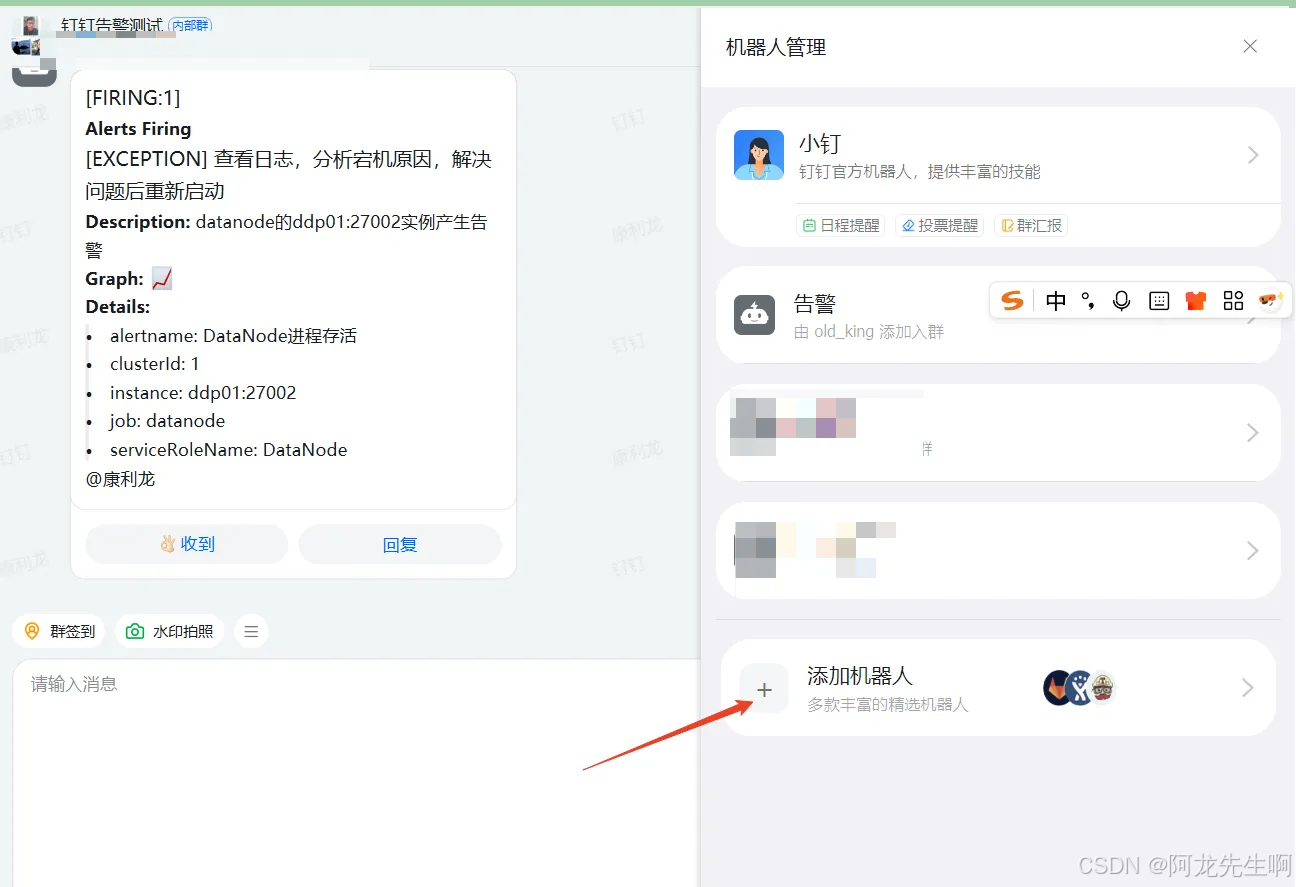Click the 日程提醒 skill tag
1296x887 pixels.
[840, 226]
